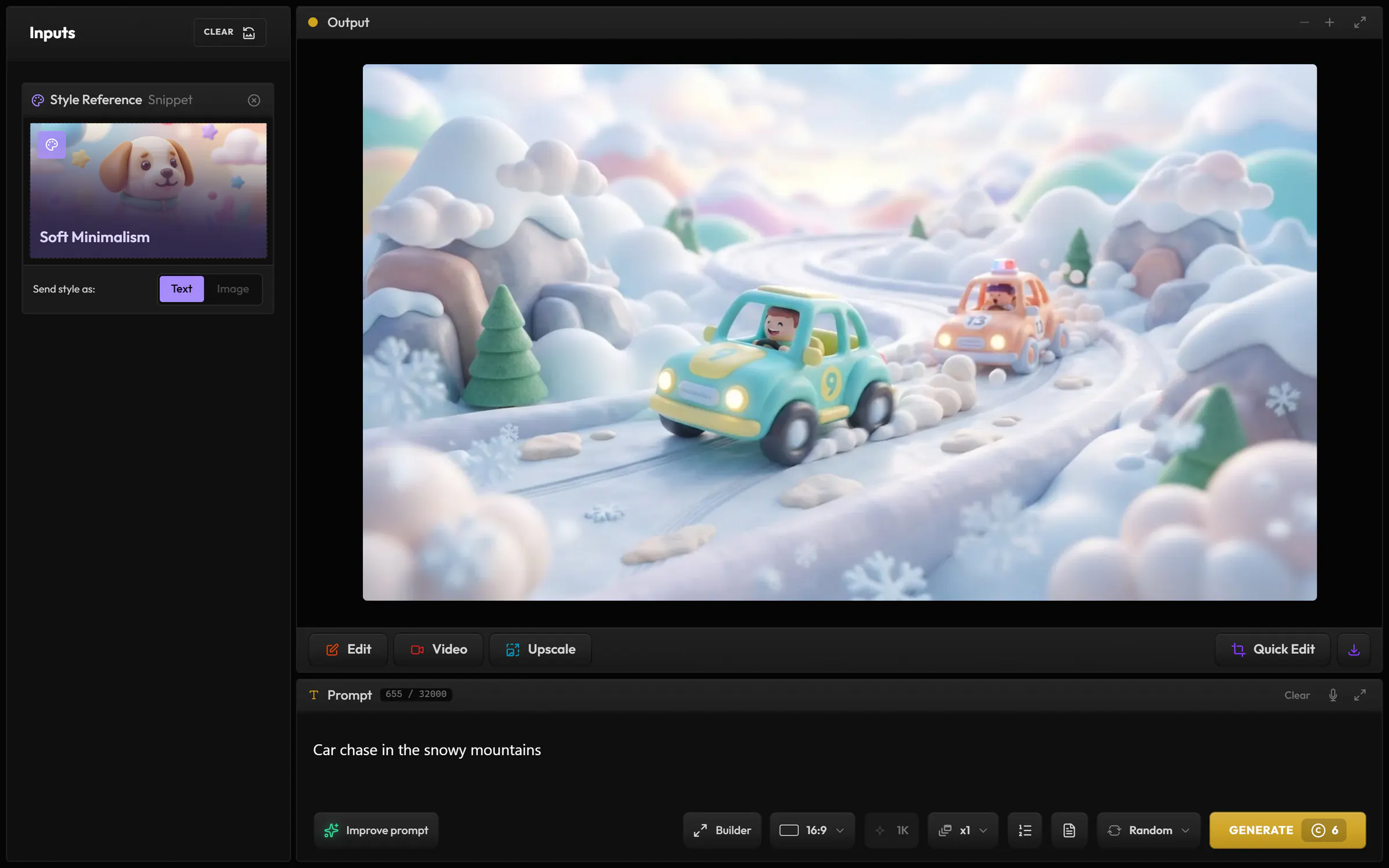The width and height of the screenshot is (1389, 868).
Task: Open the x1 image count dropdown
Action: tap(963, 830)
